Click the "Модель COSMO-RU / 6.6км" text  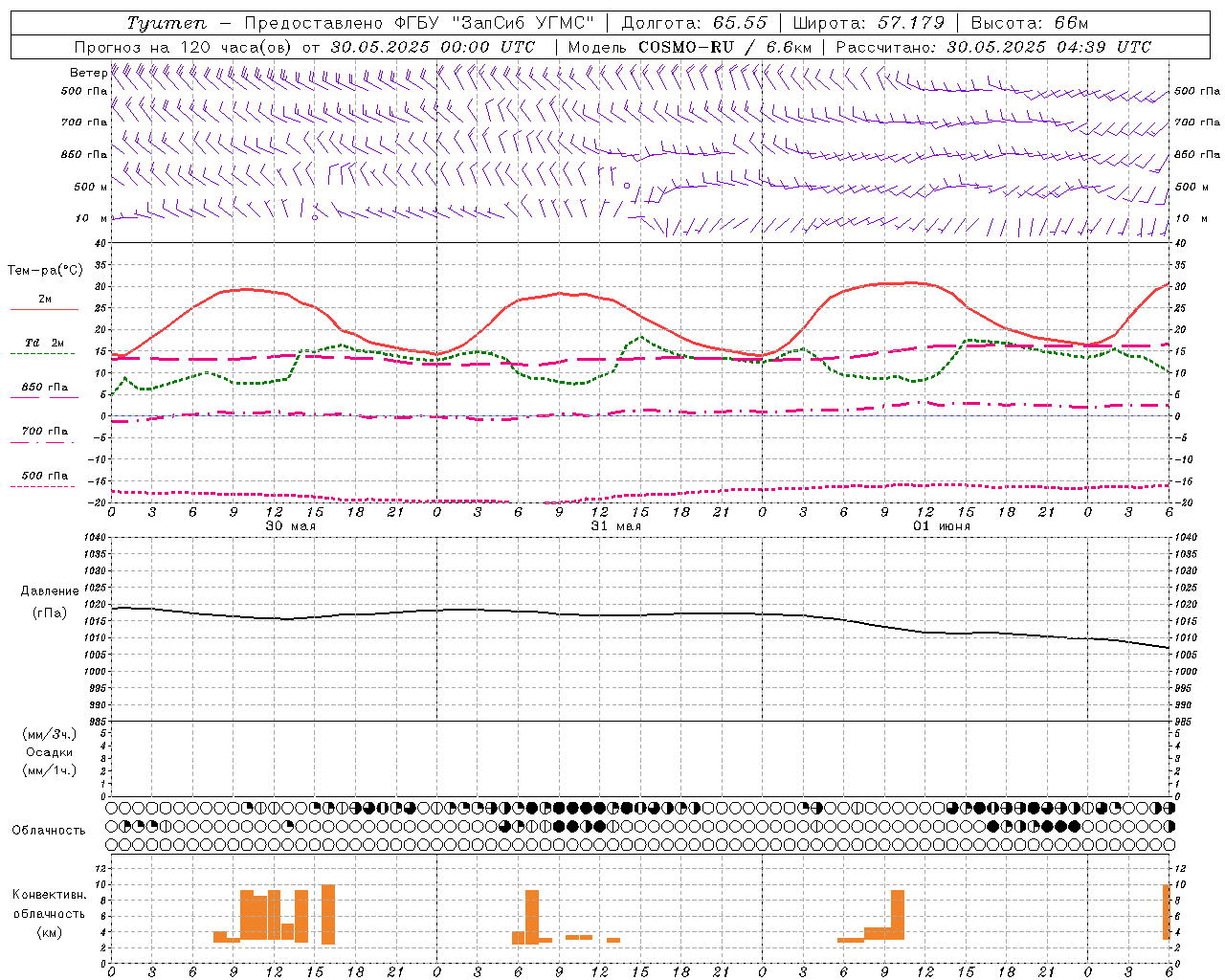pos(690,47)
